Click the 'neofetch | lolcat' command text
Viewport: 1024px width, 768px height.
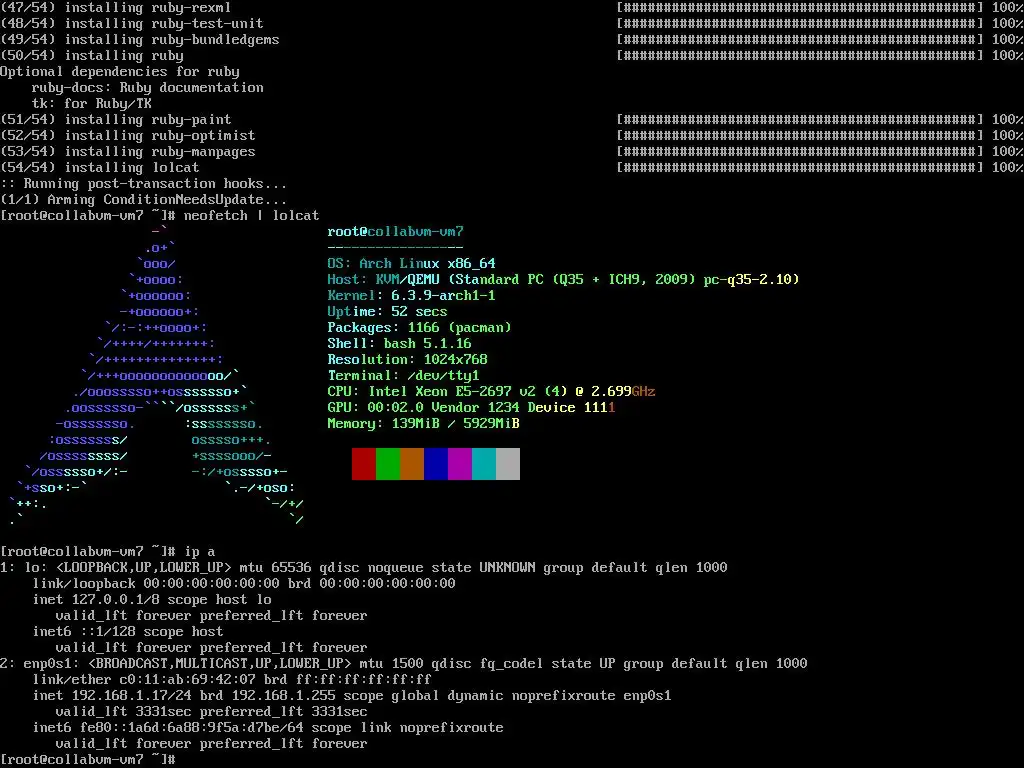251,216
